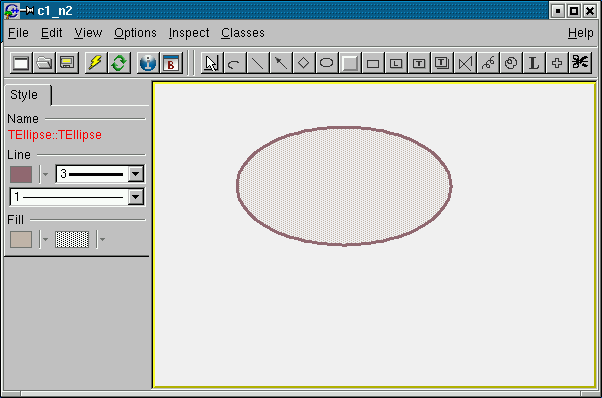
Task: Select the Latex text L tool
Action: click(534, 63)
